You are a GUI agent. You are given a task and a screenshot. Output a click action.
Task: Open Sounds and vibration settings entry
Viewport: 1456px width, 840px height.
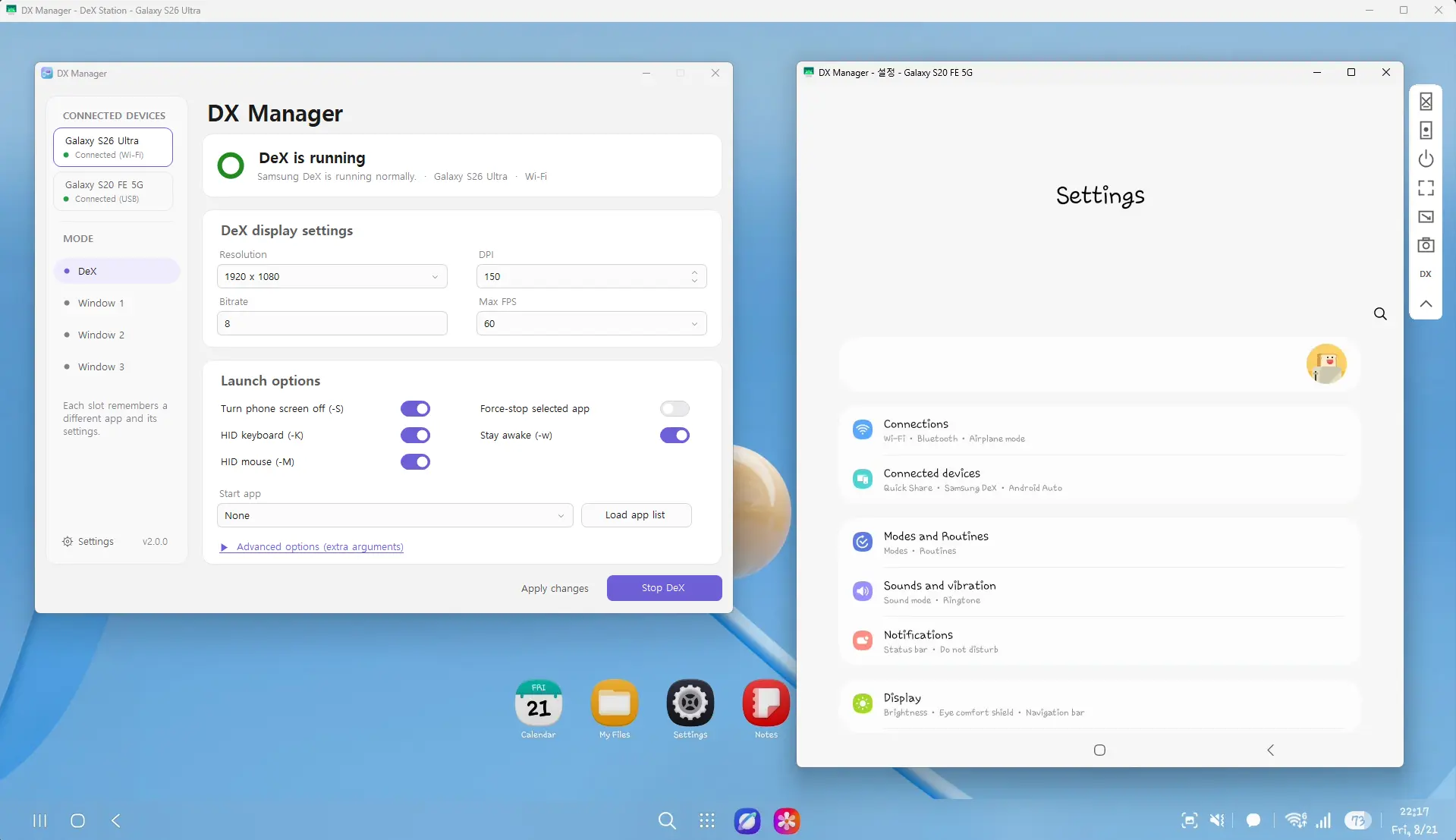pos(1099,592)
